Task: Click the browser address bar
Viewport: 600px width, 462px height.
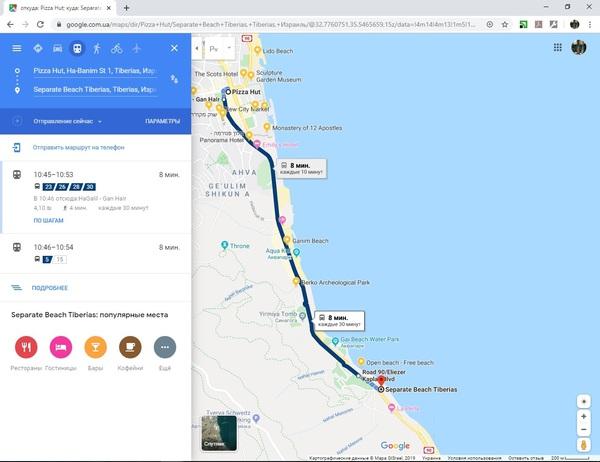Action: (270, 24)
